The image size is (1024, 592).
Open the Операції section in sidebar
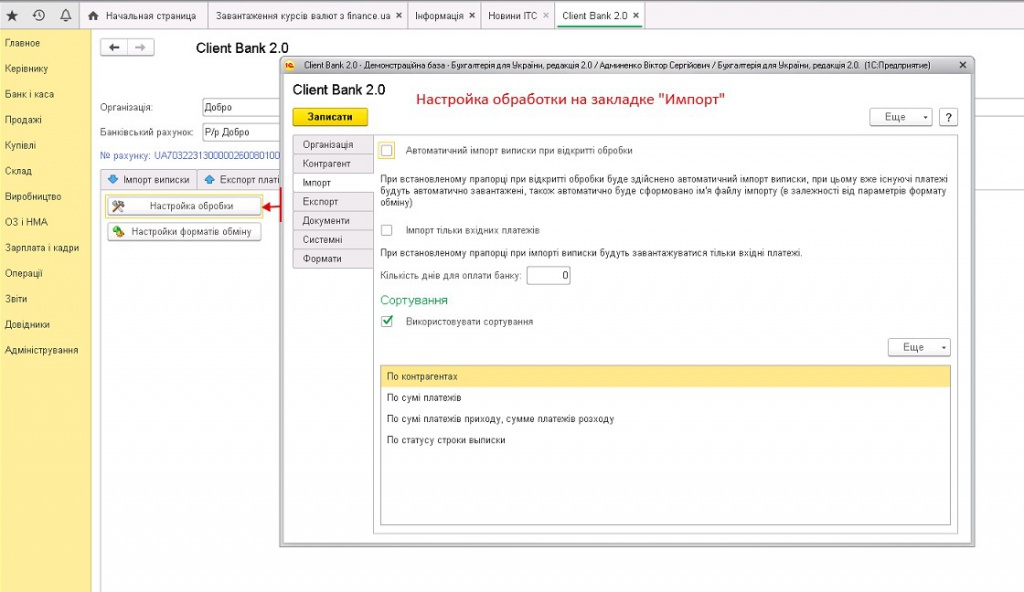[x=24, y=273]
